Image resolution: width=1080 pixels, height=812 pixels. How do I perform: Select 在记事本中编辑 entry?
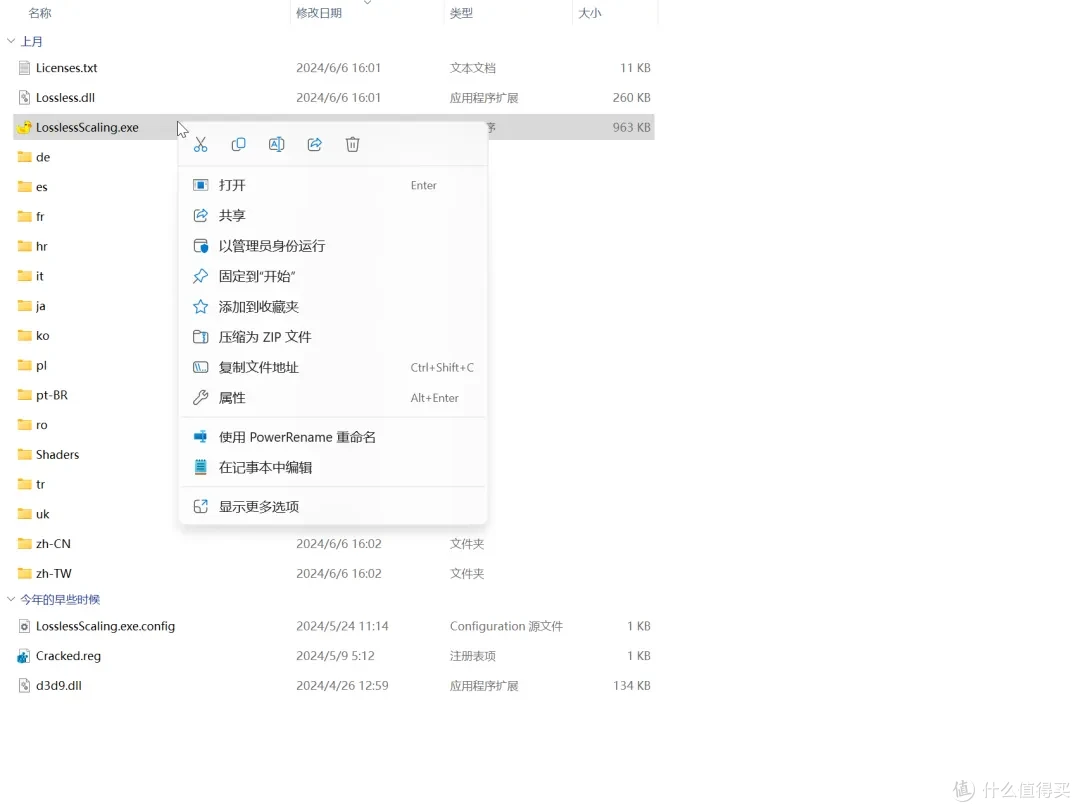pyautogui.click(x=333, y=467)
